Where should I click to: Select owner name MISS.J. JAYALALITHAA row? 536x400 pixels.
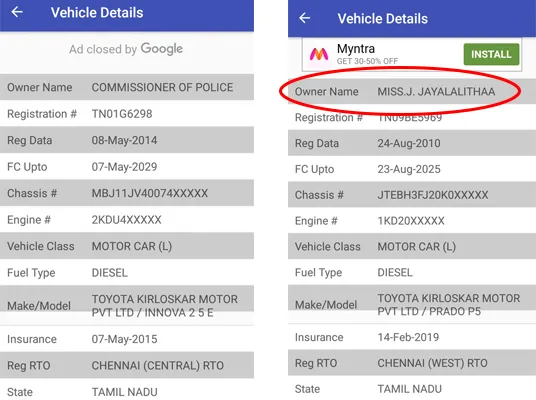pyautogui.click(x=412, y=92)
